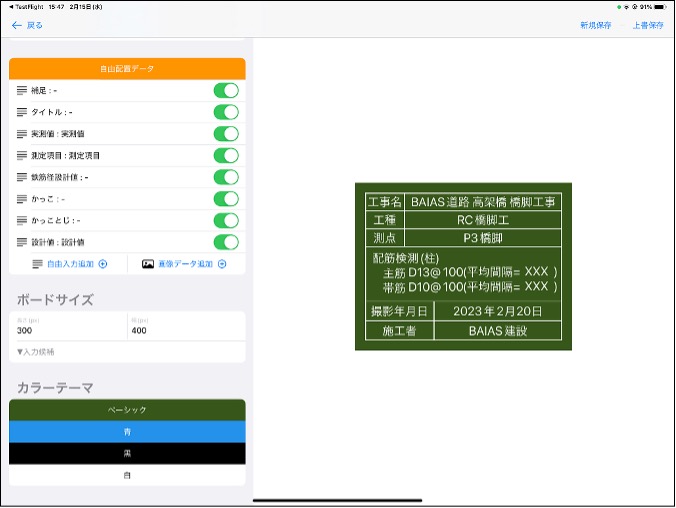The image size is (676, 508).
Task: Click 補足 : - row label
Action: click(44, 91)
